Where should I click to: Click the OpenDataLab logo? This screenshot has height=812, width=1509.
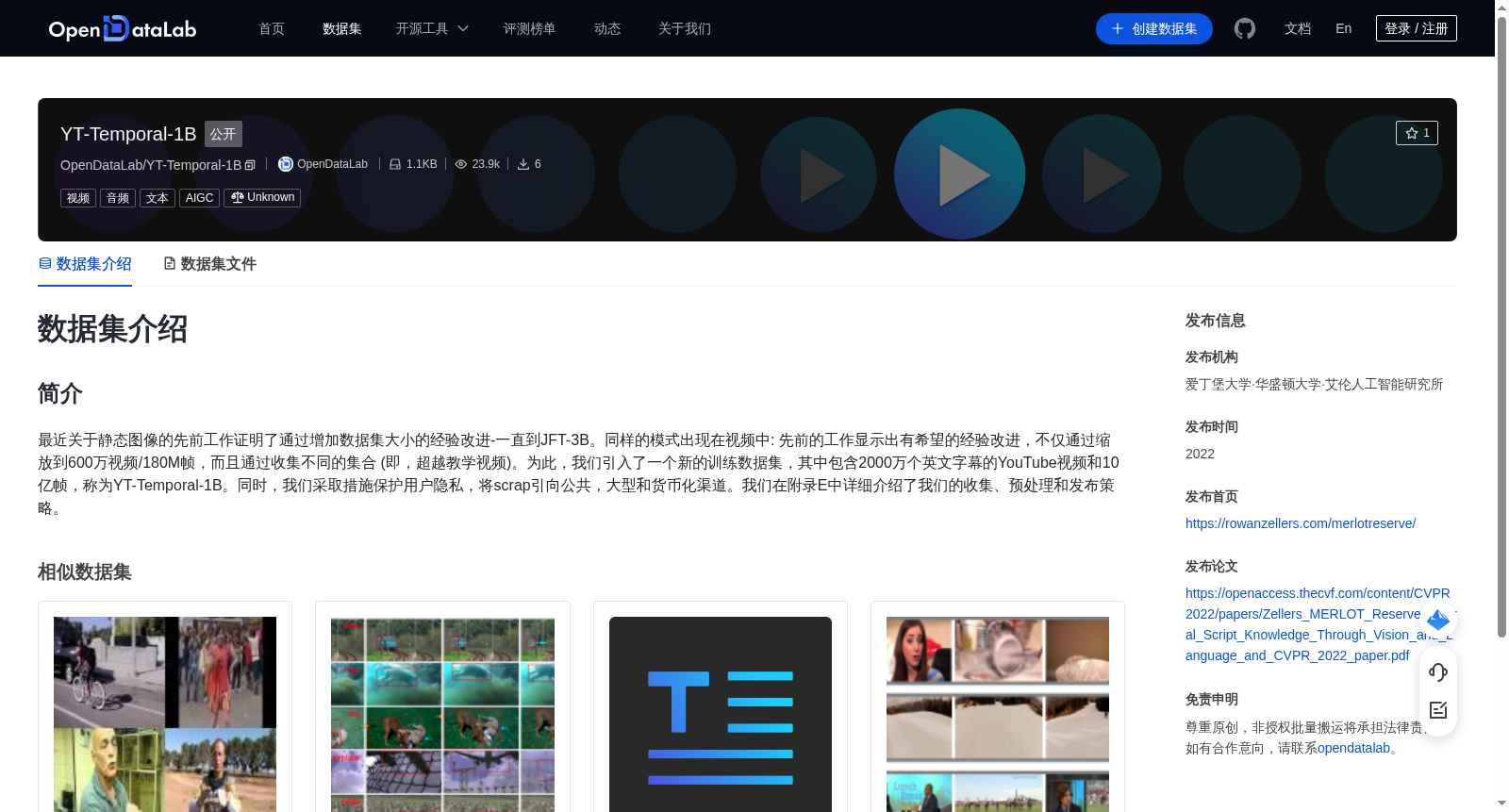tap(123, 28)
